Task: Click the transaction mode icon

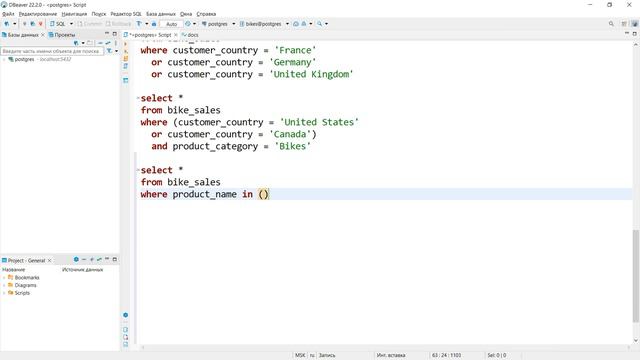Action: pos(139,24)
